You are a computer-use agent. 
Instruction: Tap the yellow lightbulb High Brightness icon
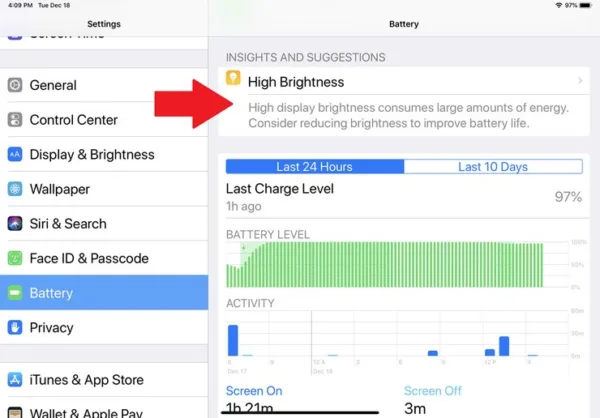point(233,78)
